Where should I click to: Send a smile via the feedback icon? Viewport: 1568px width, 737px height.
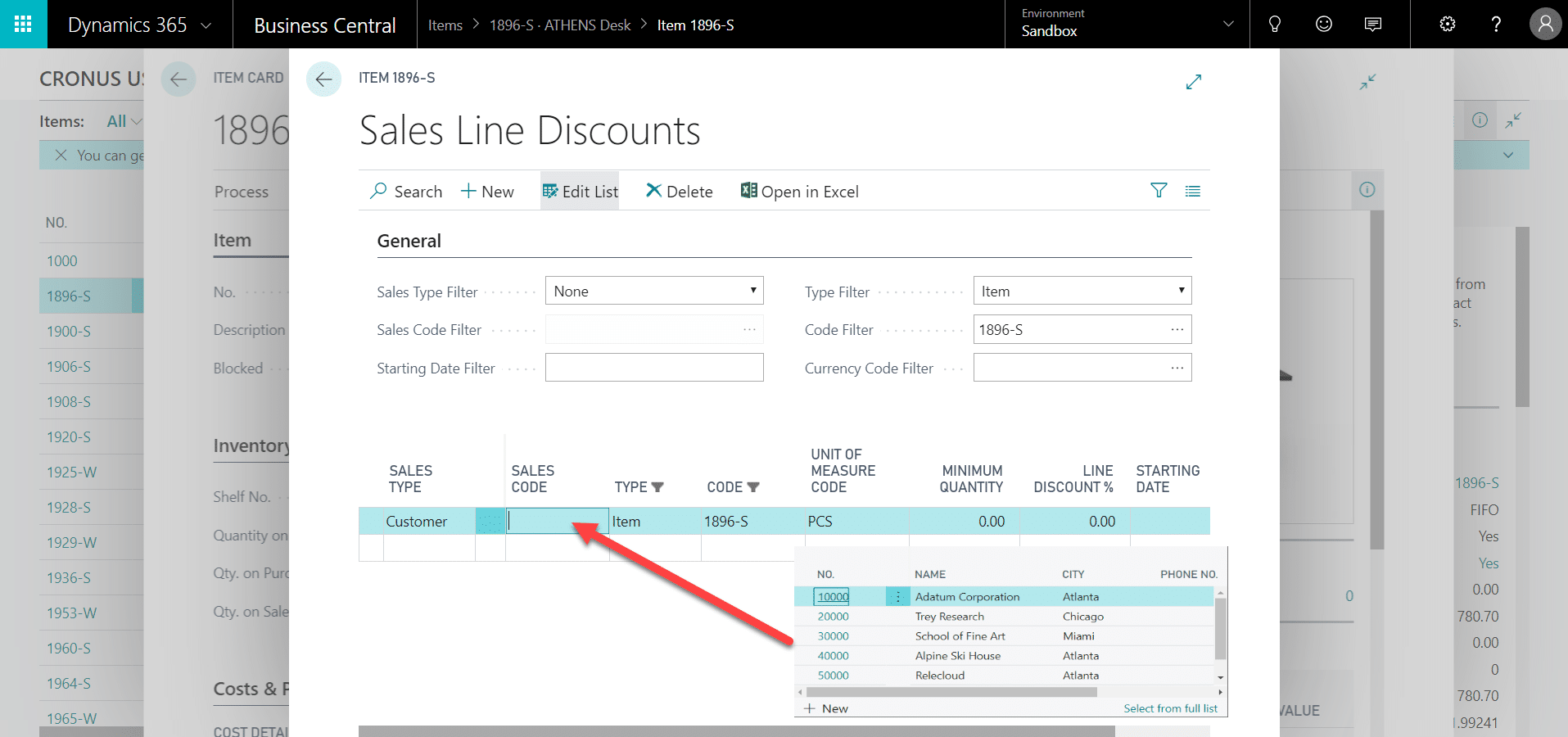pos(1323,24)
